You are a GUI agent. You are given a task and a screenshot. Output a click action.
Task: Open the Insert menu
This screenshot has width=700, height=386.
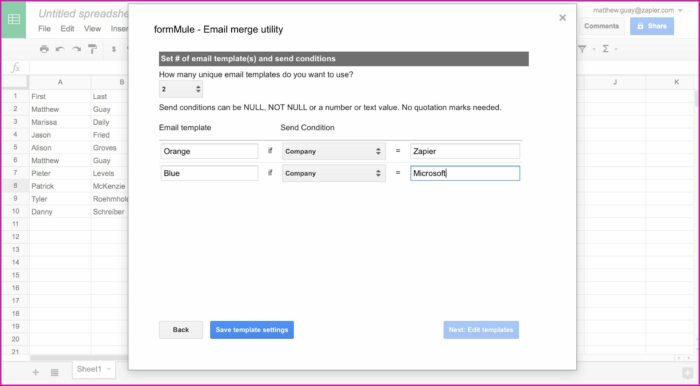click(119, 29)
